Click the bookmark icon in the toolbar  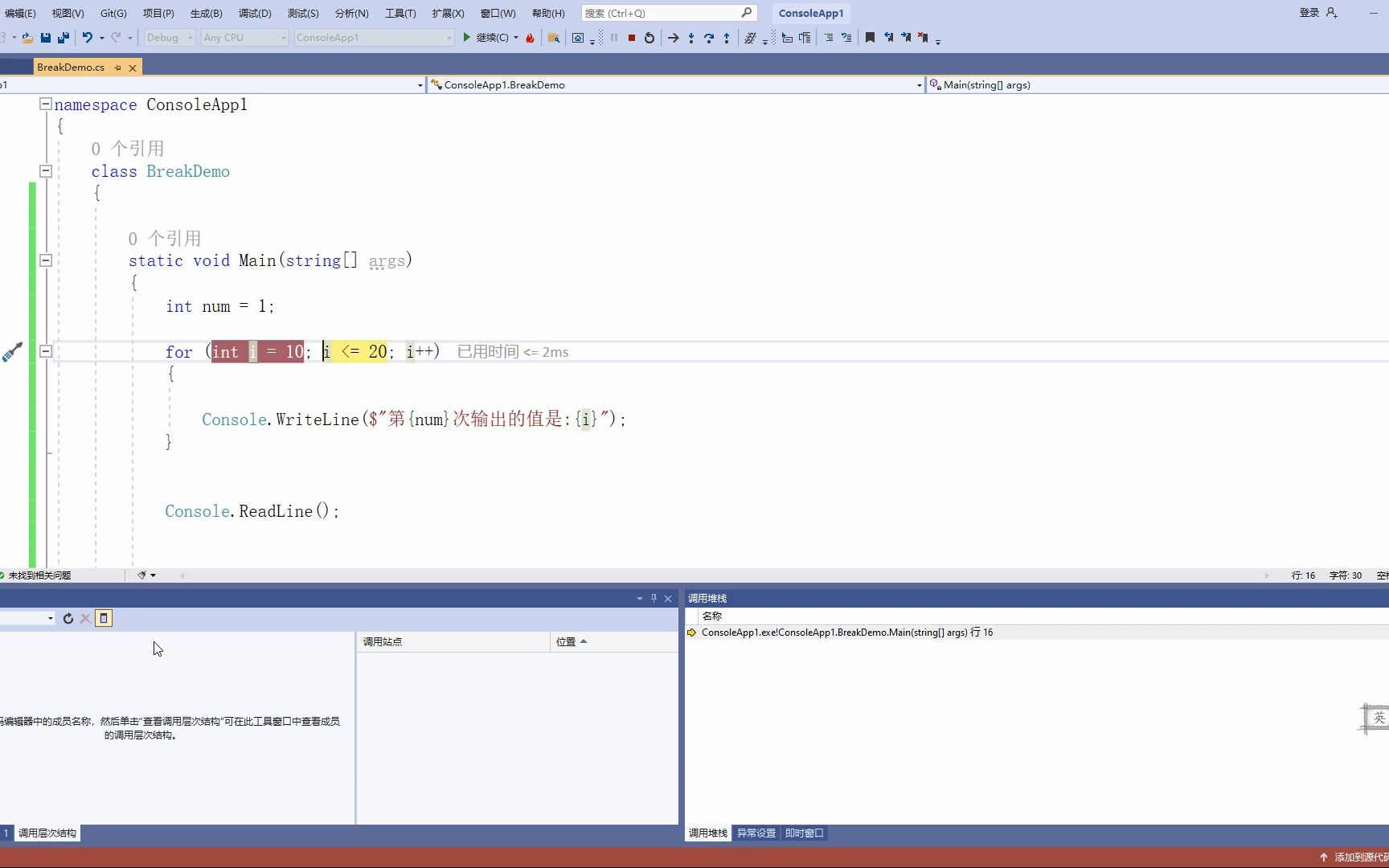coord(870,38)
